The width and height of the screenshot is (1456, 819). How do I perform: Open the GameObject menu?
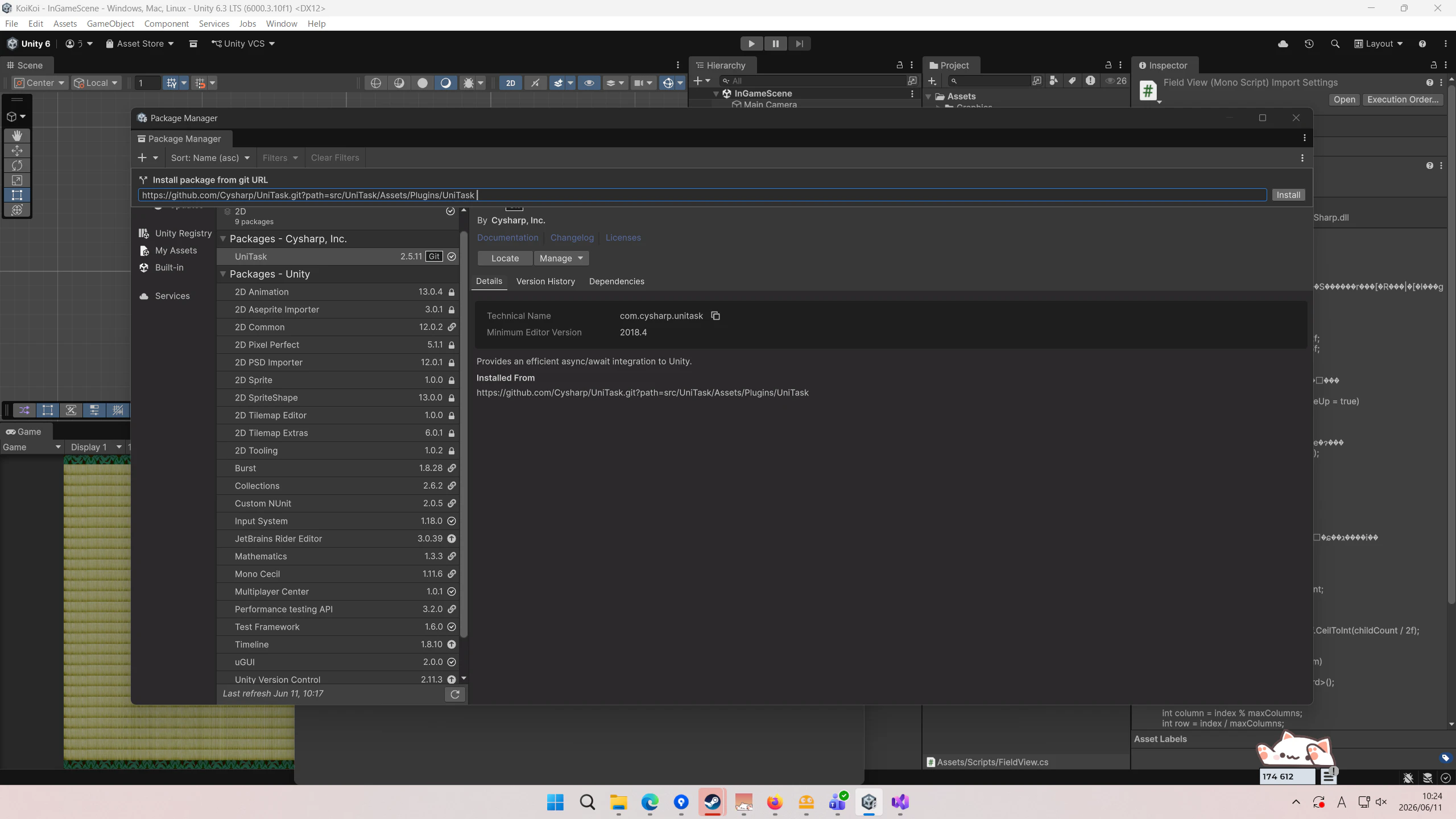point(110,24)
